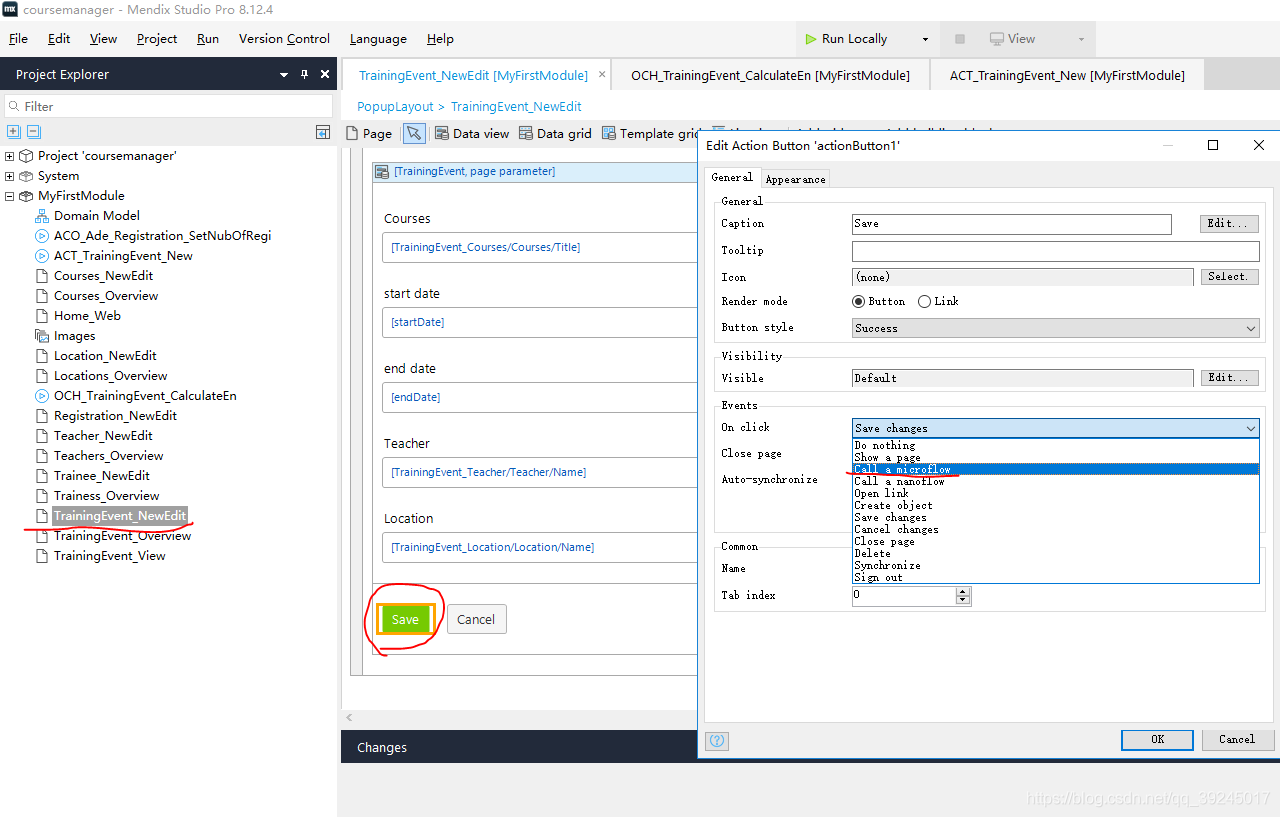This screenshot has height=817, width=1280.
Task: Expand the Project 'coursemanager' tree node
Action: tap(10, 156)
